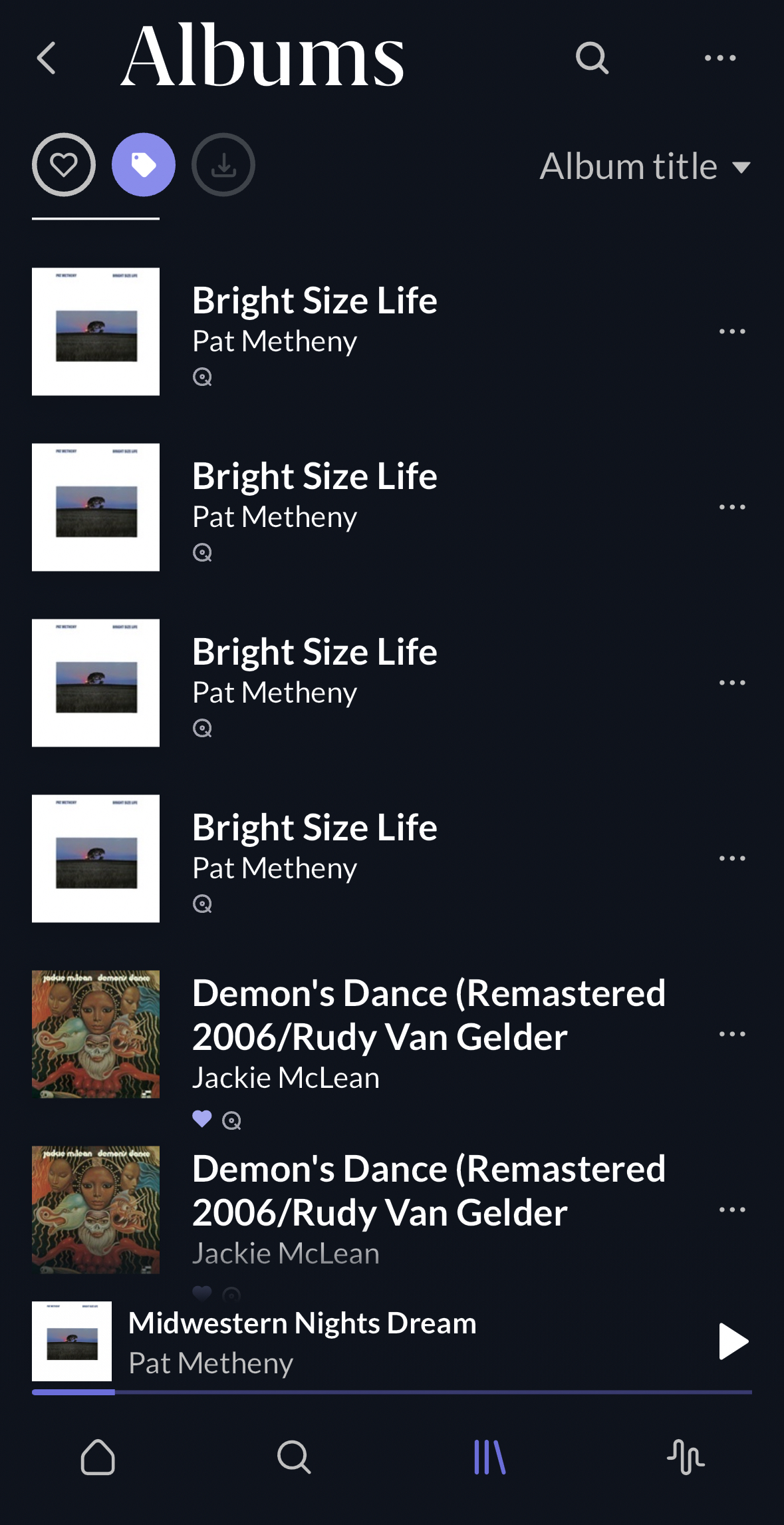The width and height of the screenshot is (784, 1525).
Task: Open the waveform activity tab
Action: tap(686, 1457)
